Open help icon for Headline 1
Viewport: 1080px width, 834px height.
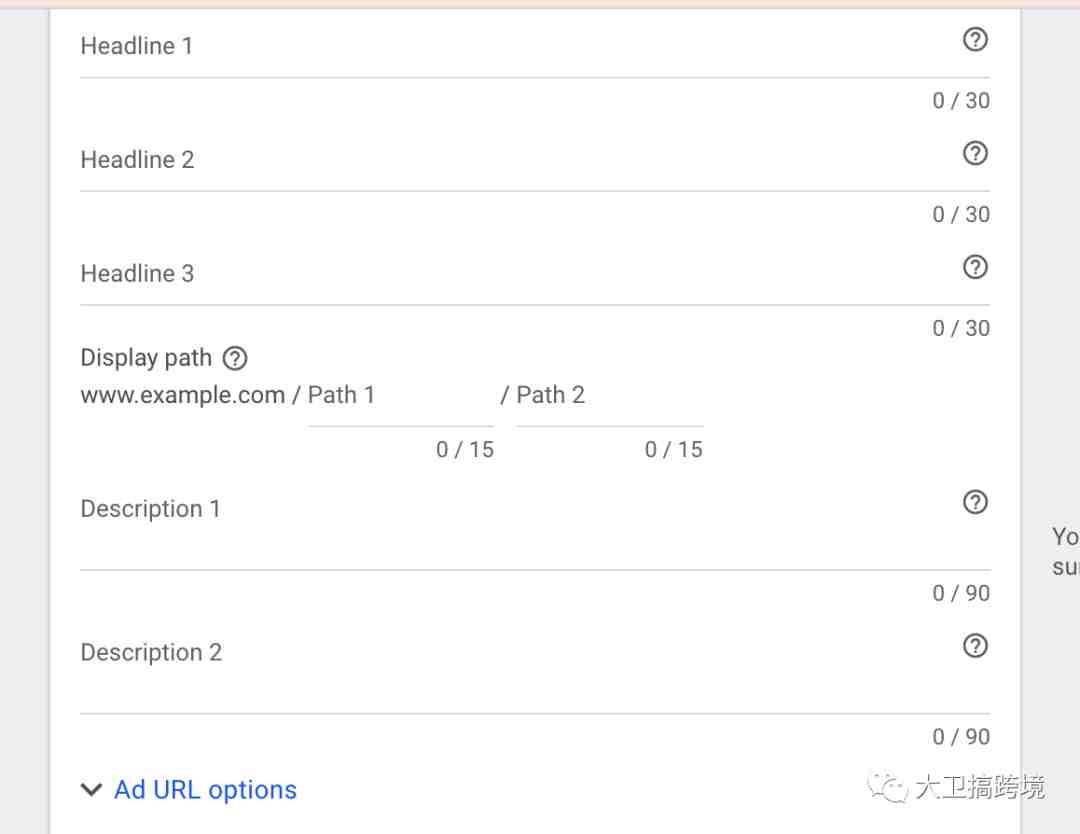(975, 39)
